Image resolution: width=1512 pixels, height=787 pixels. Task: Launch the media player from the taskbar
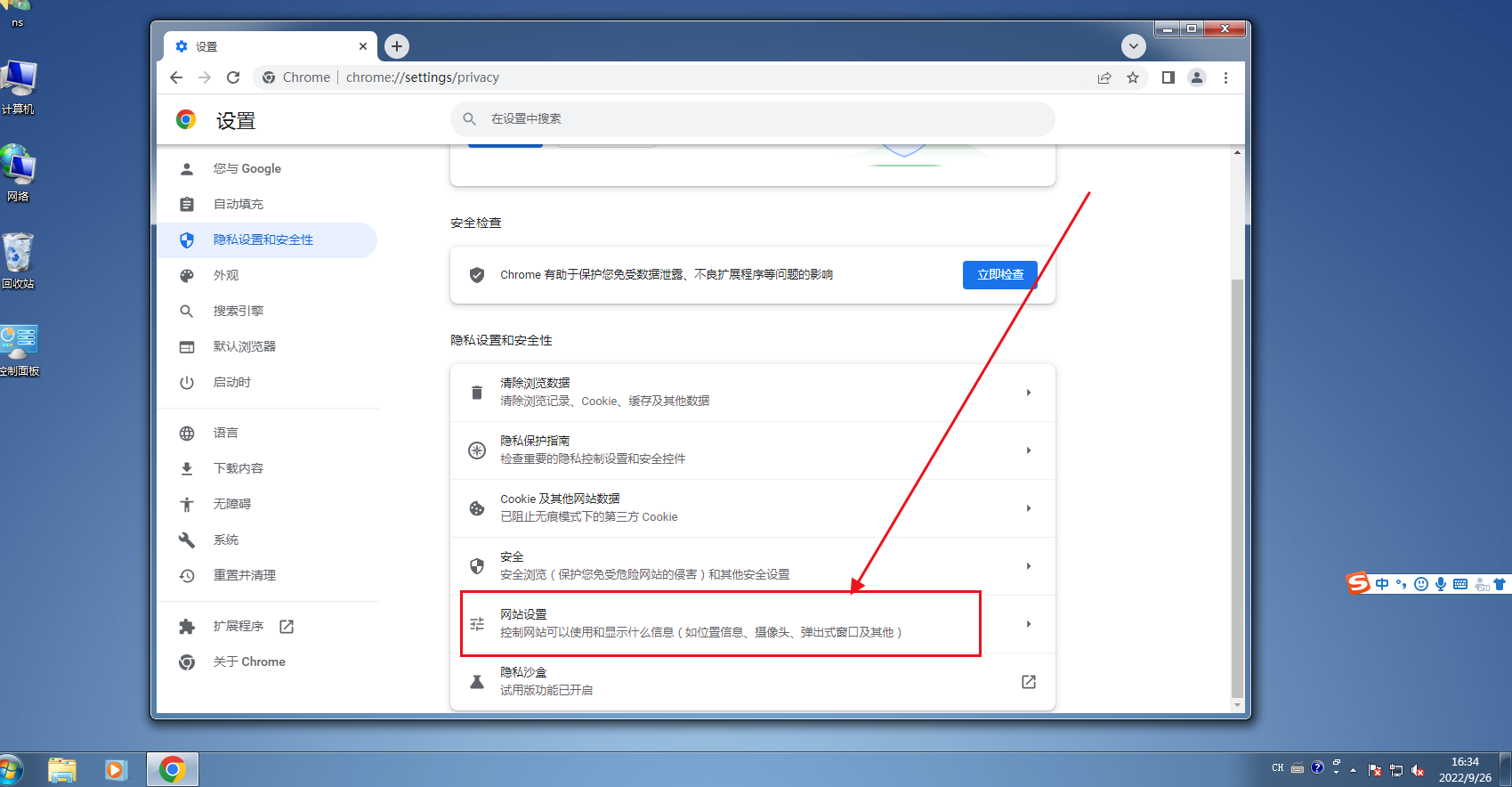point(116,770)
